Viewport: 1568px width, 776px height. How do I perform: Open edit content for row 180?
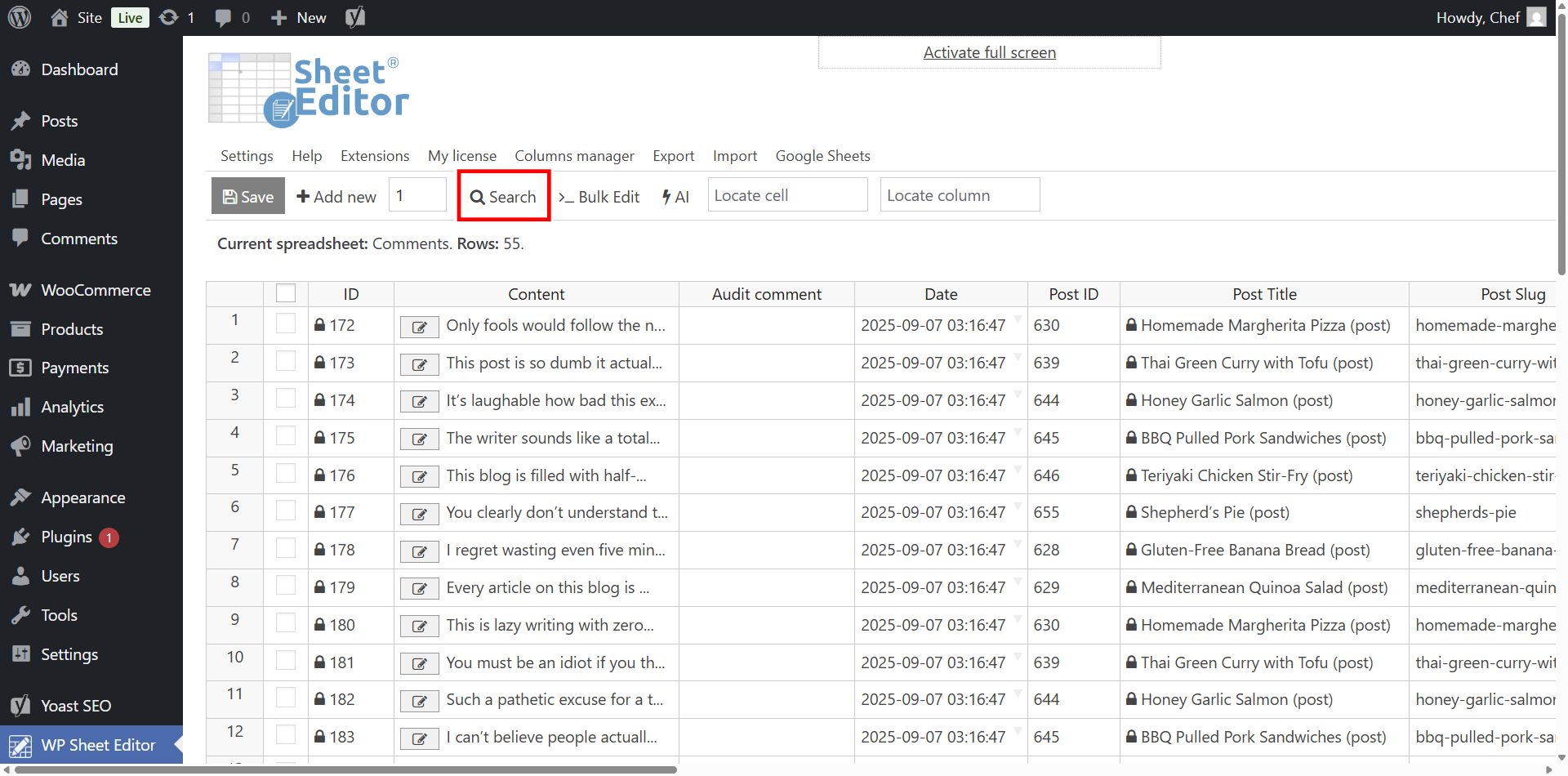pos(420,627)
